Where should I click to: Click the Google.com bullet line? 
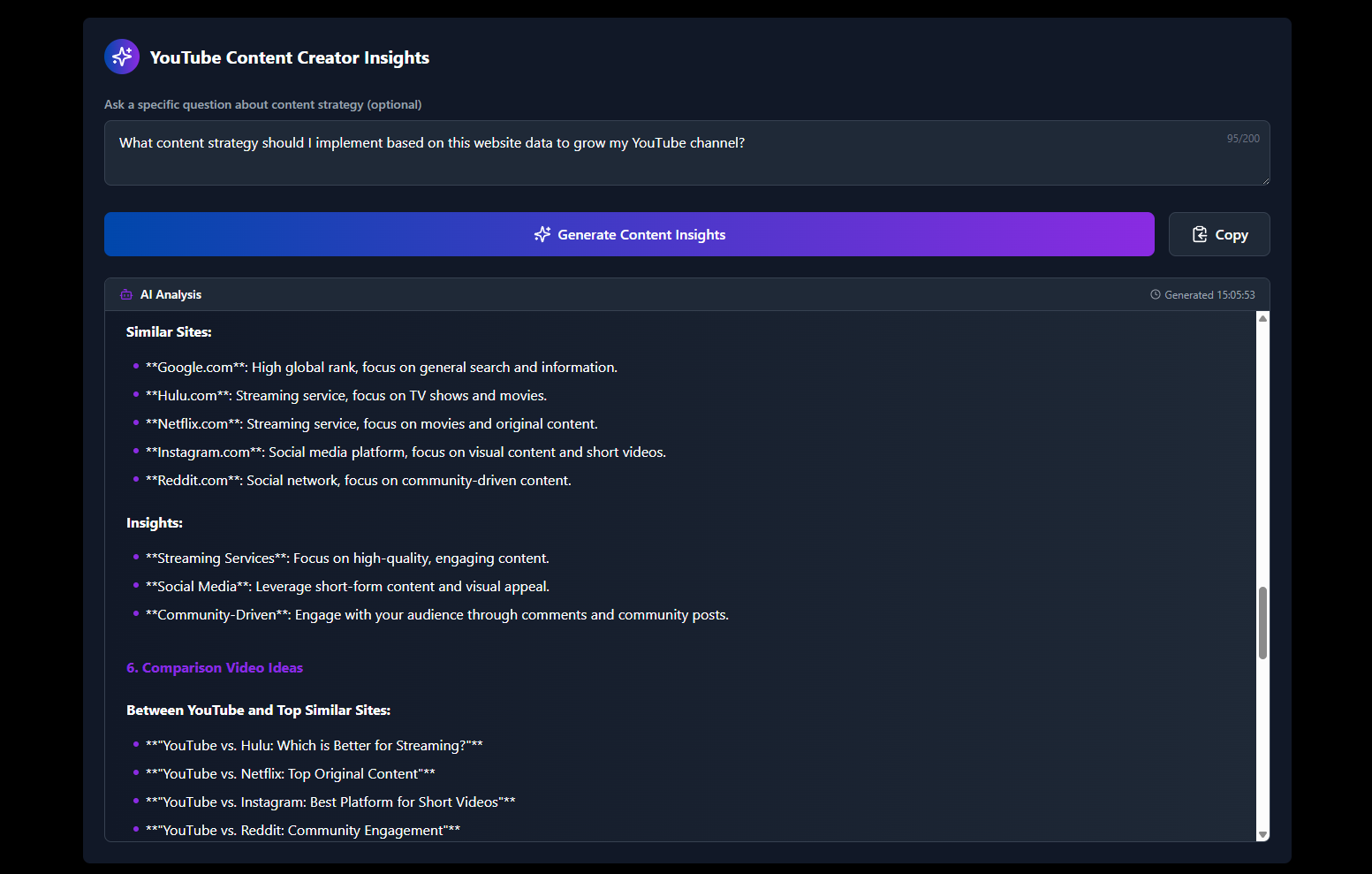[x=382, y=368]
